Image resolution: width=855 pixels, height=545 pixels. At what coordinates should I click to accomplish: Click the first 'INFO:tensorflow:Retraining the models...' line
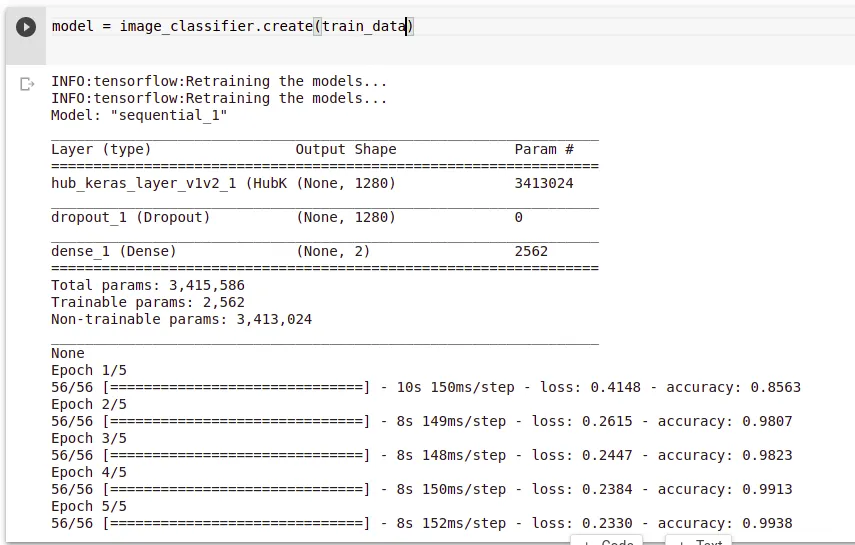point(219,81)
